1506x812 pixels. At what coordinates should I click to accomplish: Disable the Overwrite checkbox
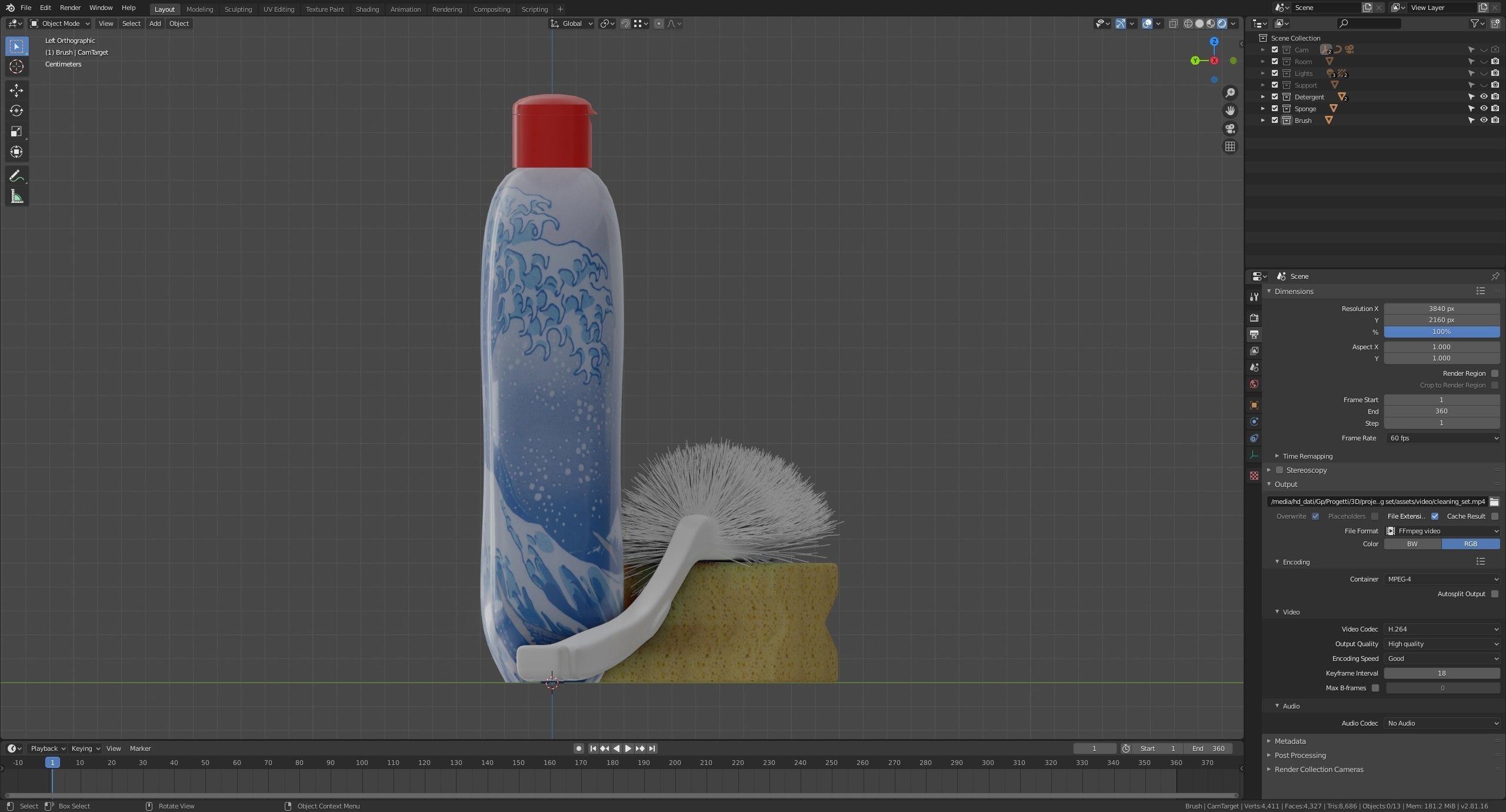tap(1315, 516)
